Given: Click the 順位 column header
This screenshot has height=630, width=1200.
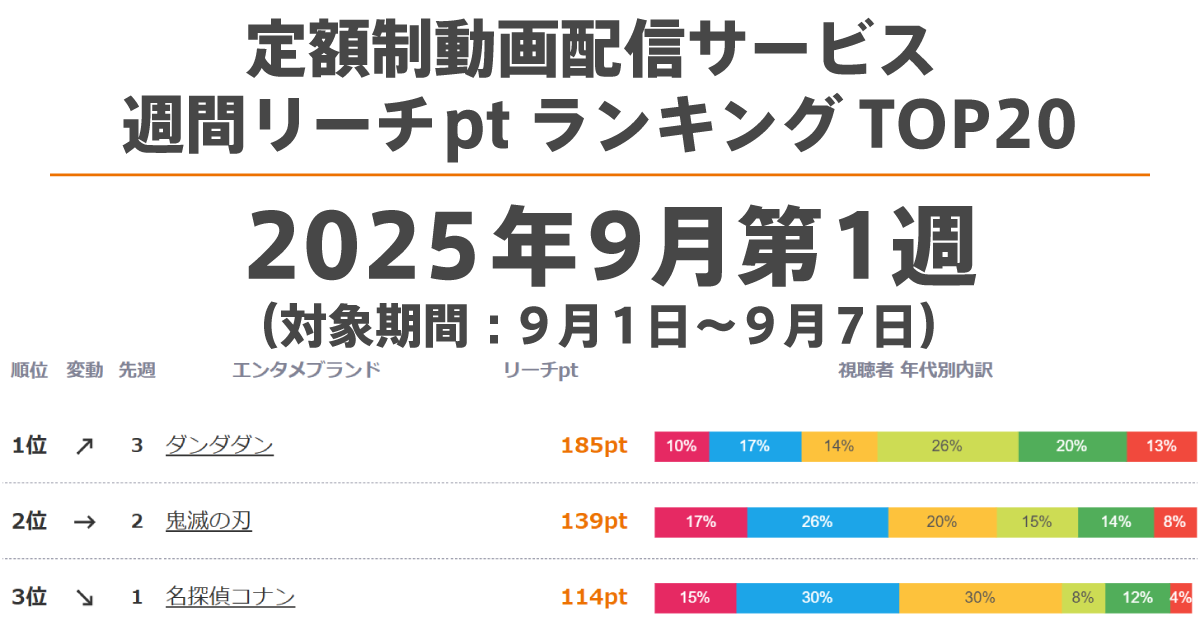Looking at the screenshot, I should (29, 370).
